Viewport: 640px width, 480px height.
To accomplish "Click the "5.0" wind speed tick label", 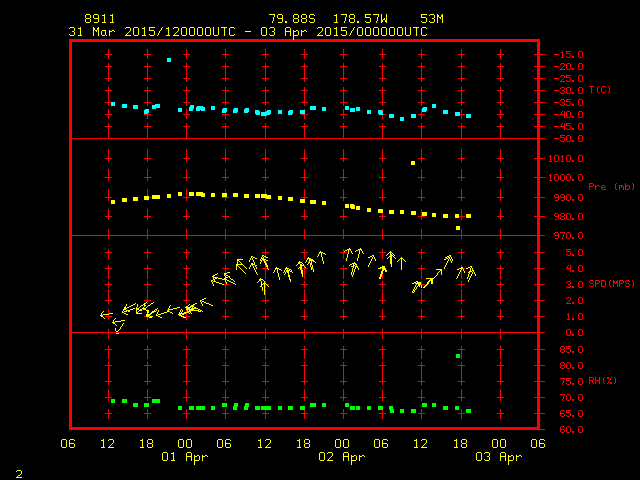I will 574,253.
